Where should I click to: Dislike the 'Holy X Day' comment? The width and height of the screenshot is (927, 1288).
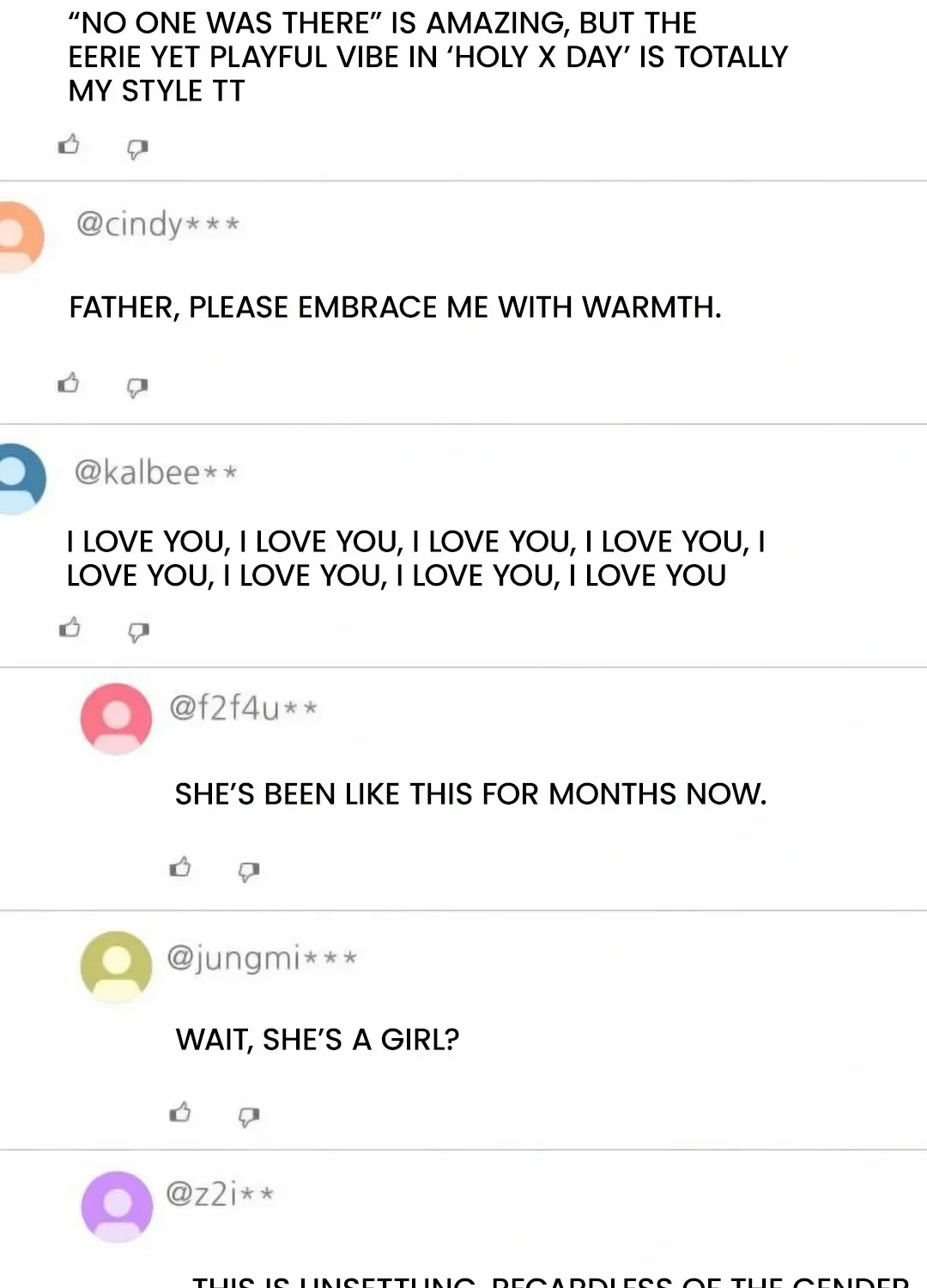[x=137, y=149]
